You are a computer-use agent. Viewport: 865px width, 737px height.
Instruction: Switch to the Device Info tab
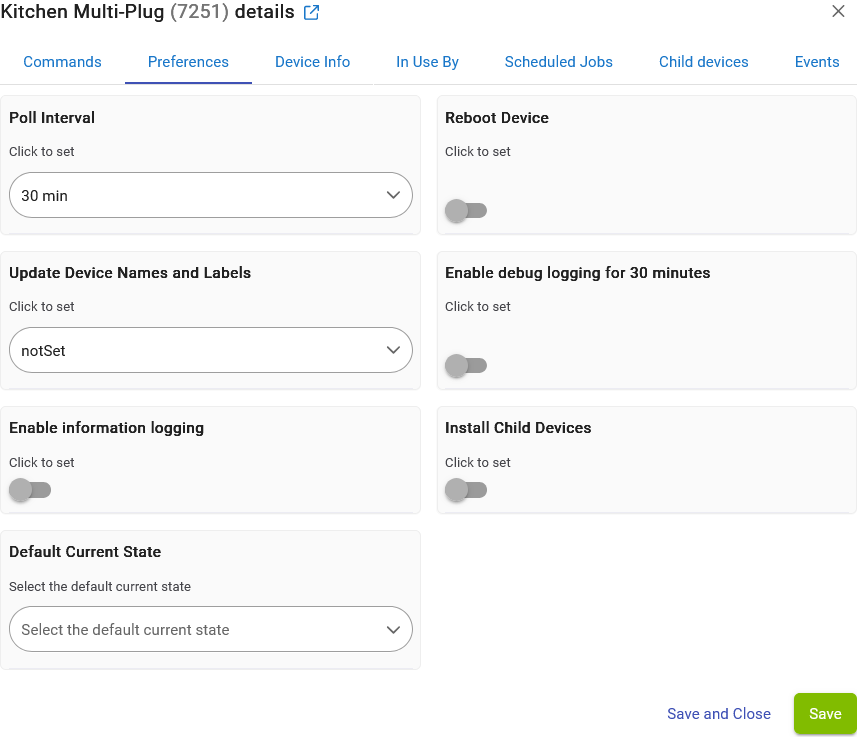(x=312, y=62)
